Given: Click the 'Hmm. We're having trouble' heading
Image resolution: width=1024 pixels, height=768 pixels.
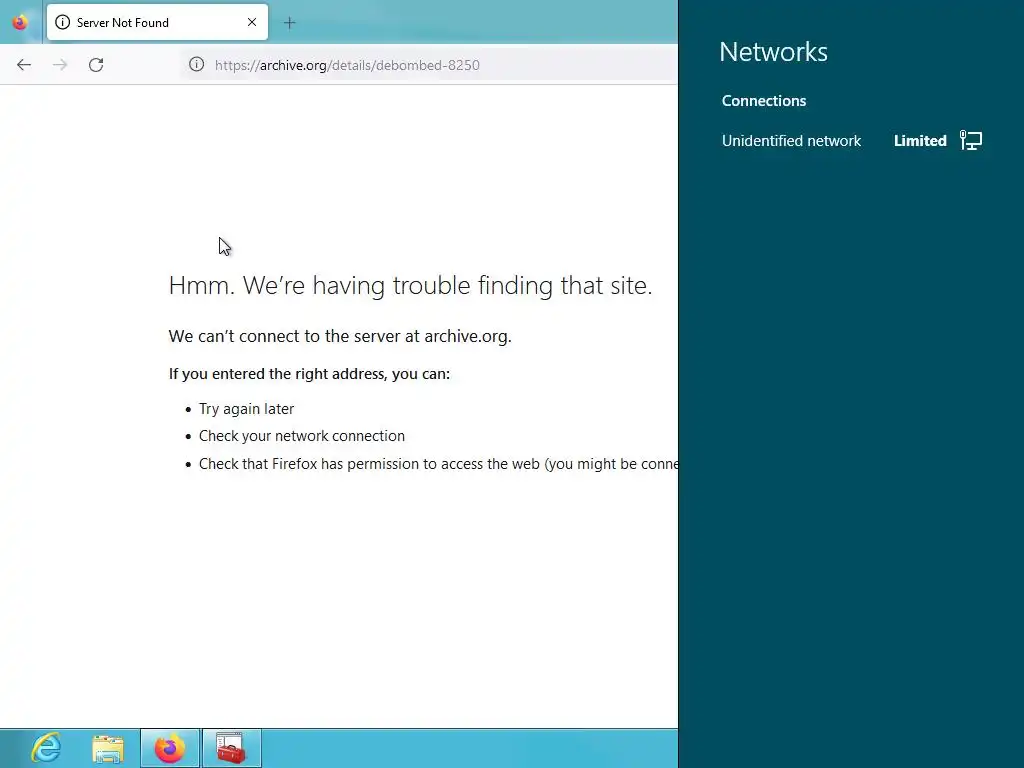Looking at the screenshot, I should [410, 285].
